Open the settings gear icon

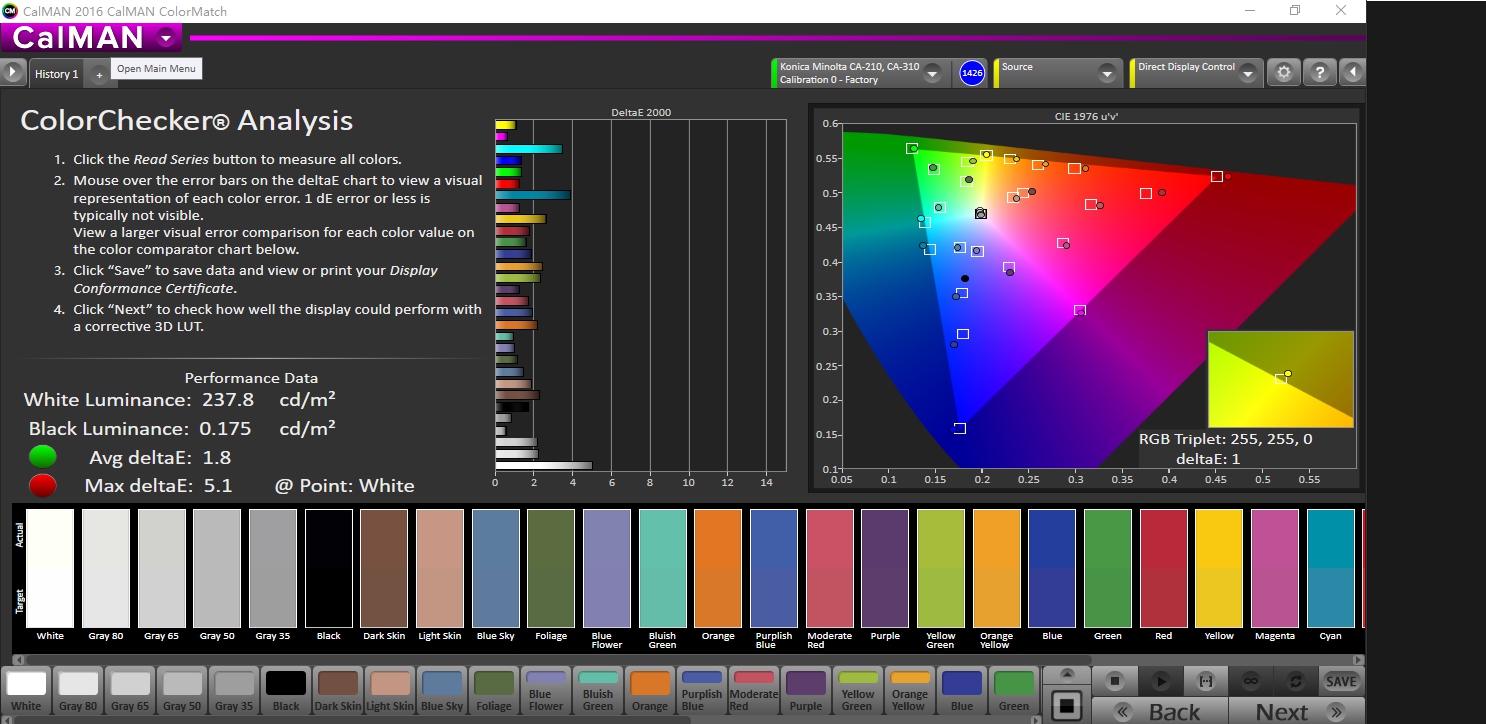[x=1284, y=73]
